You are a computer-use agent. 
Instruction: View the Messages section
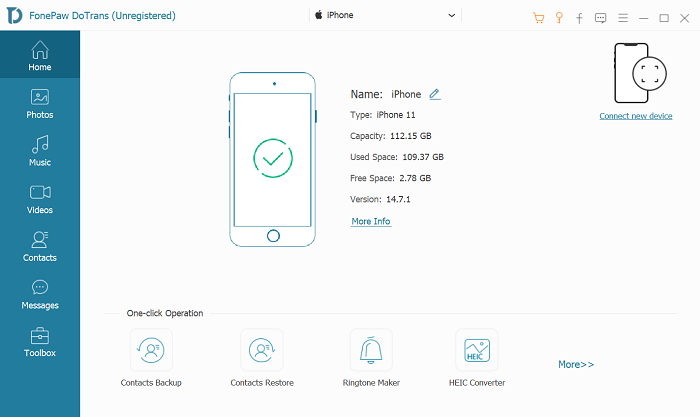40,294
